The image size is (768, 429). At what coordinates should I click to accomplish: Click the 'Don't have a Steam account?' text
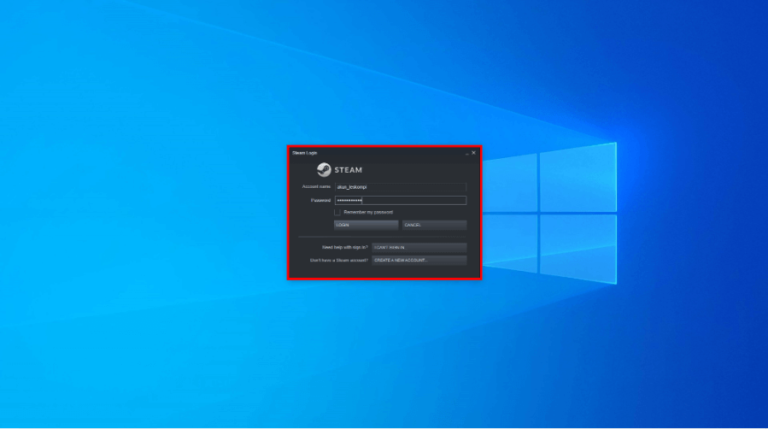click(x=339, y=261)
